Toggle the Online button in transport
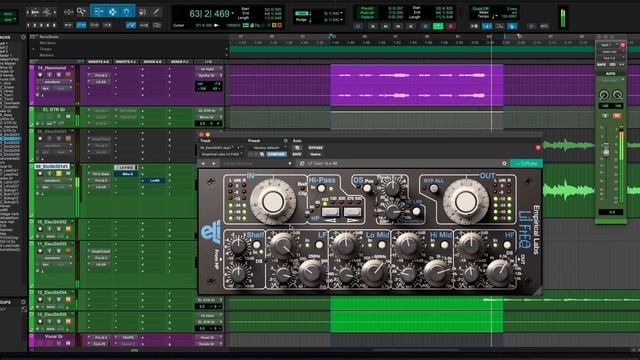 click(358, 26)
